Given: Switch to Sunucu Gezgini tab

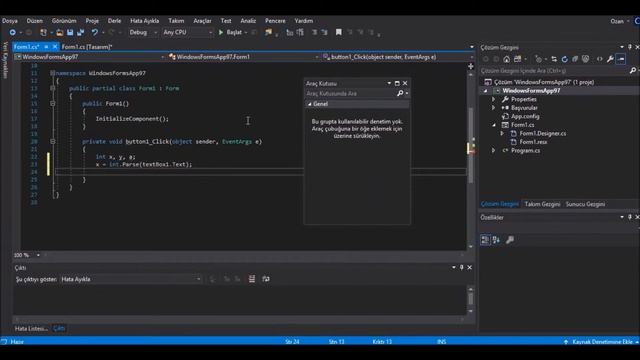Looking at the screenshot, I should coord(585,204).
